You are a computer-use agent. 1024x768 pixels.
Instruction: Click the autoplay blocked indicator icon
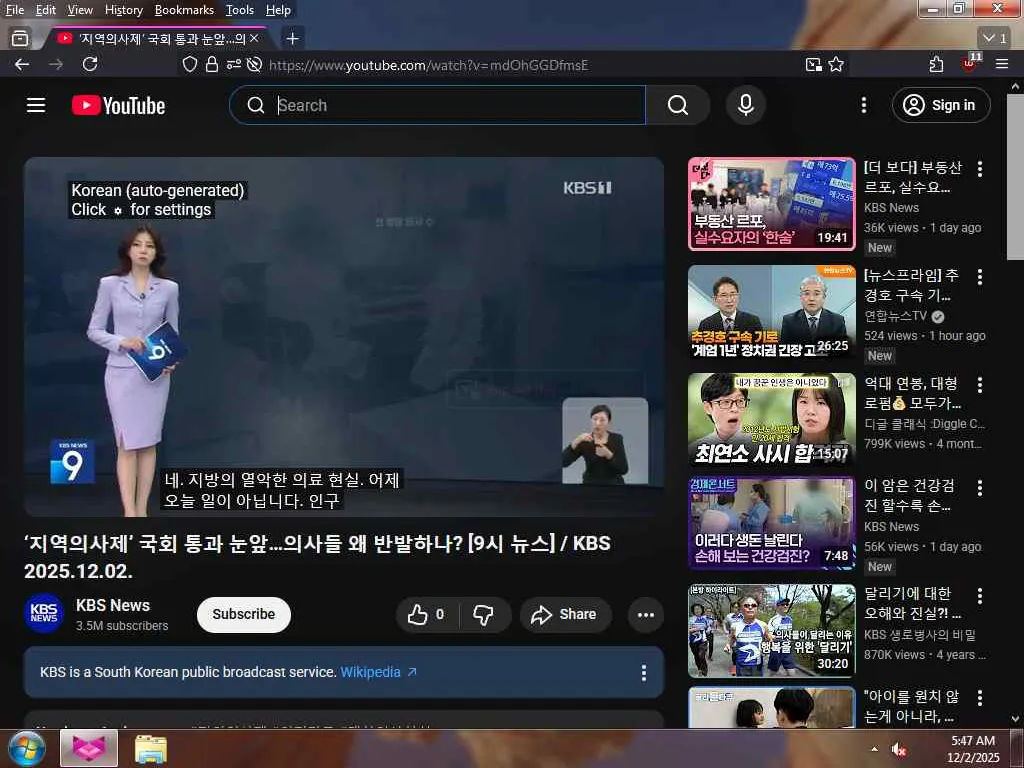coord(255,64)
